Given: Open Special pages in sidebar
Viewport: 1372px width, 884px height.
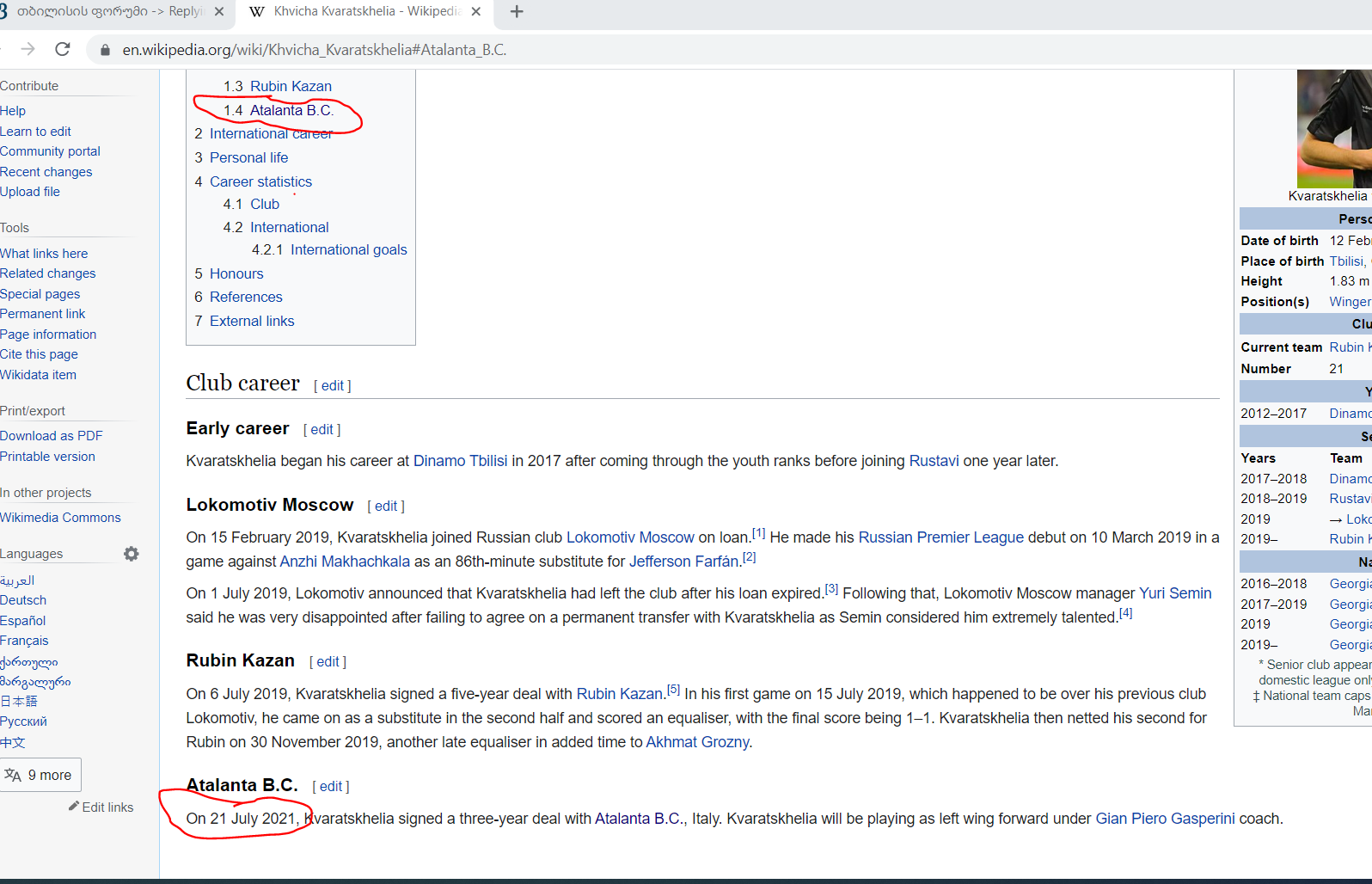Looking at the screenshot, I should coord(40,294).
